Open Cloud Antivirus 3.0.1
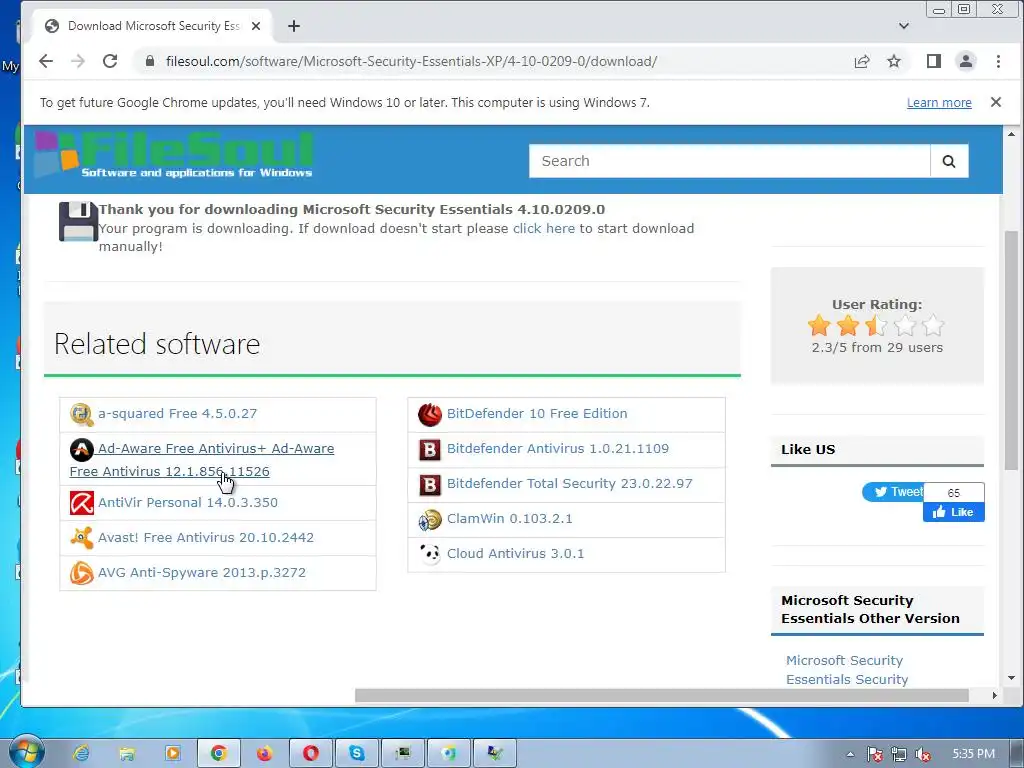 click(x=515, y=554)
